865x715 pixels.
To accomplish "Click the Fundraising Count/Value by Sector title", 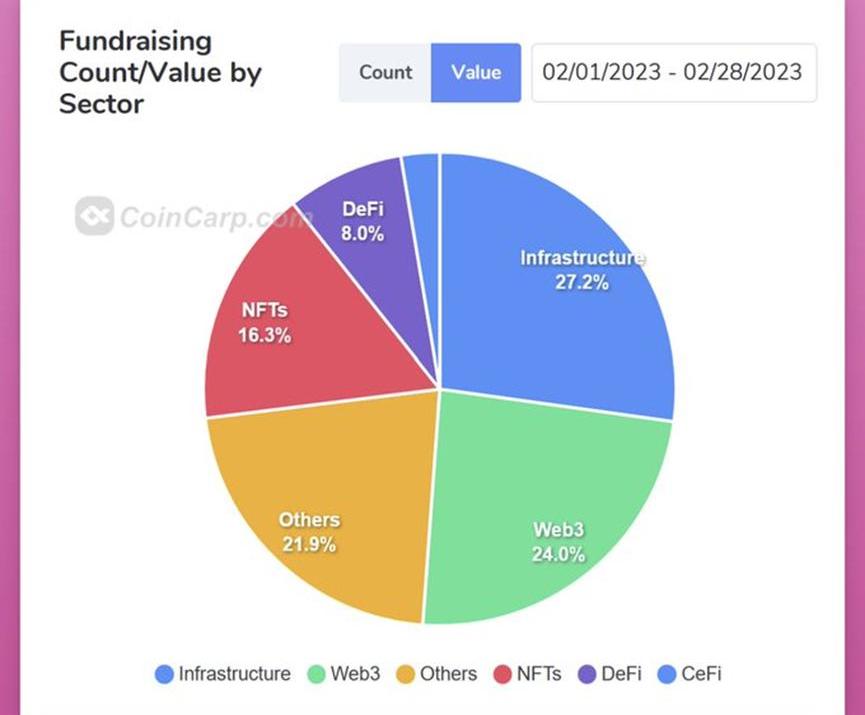I will 135,72.
